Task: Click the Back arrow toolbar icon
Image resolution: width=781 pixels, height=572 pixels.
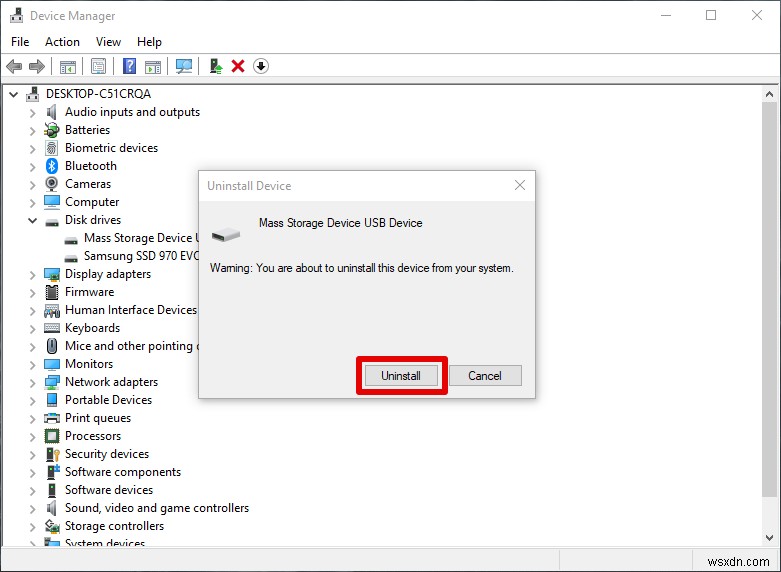Action: pos(14,66)
